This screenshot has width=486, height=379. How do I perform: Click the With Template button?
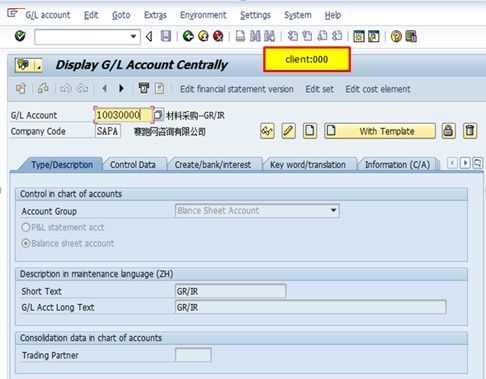coord(380,131)
